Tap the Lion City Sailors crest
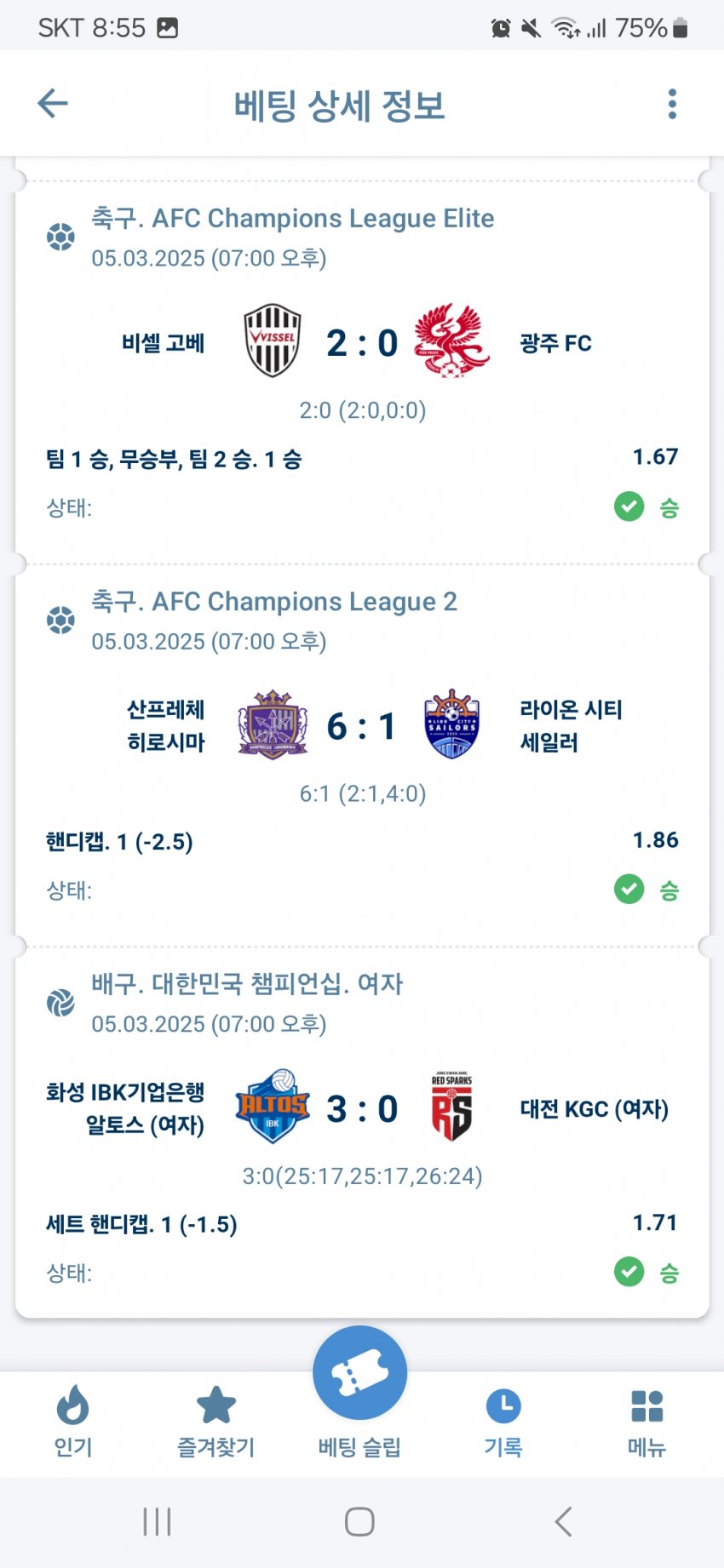Viewport: 724px width, 1568px height. [x=451, y=725]
